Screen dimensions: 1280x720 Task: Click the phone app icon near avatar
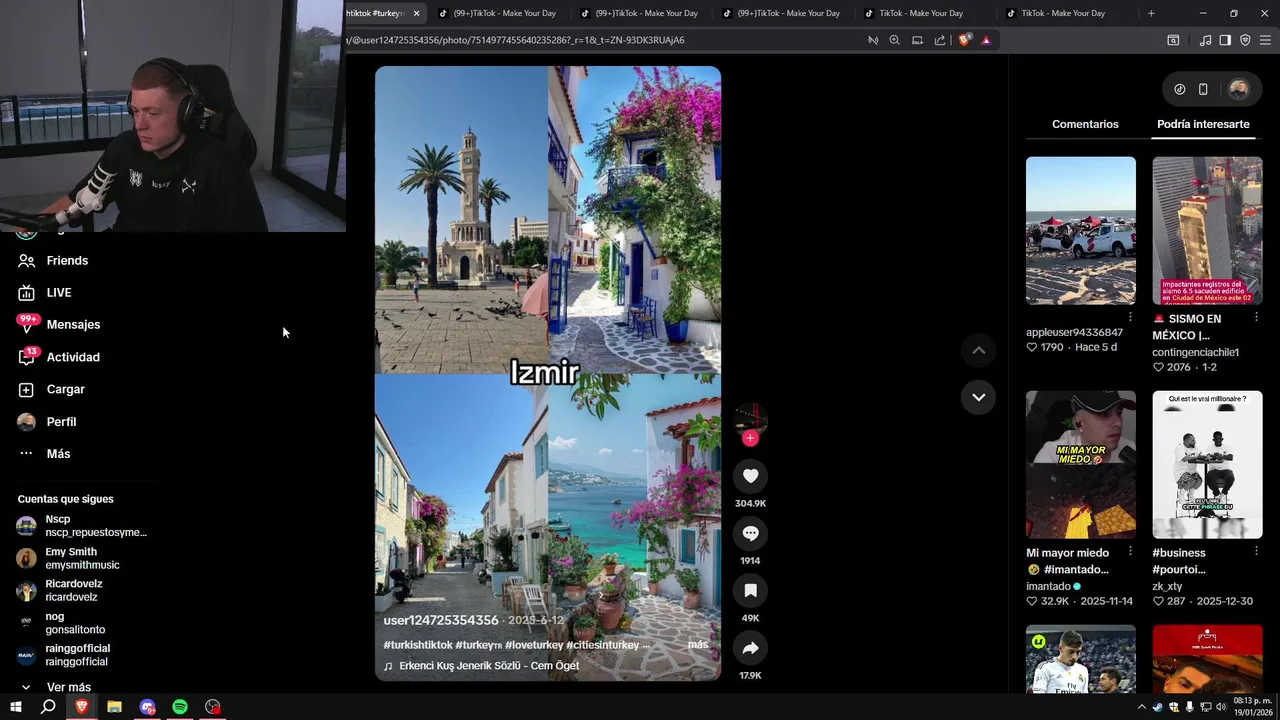pyautogui.click(x=1203, y=89)
